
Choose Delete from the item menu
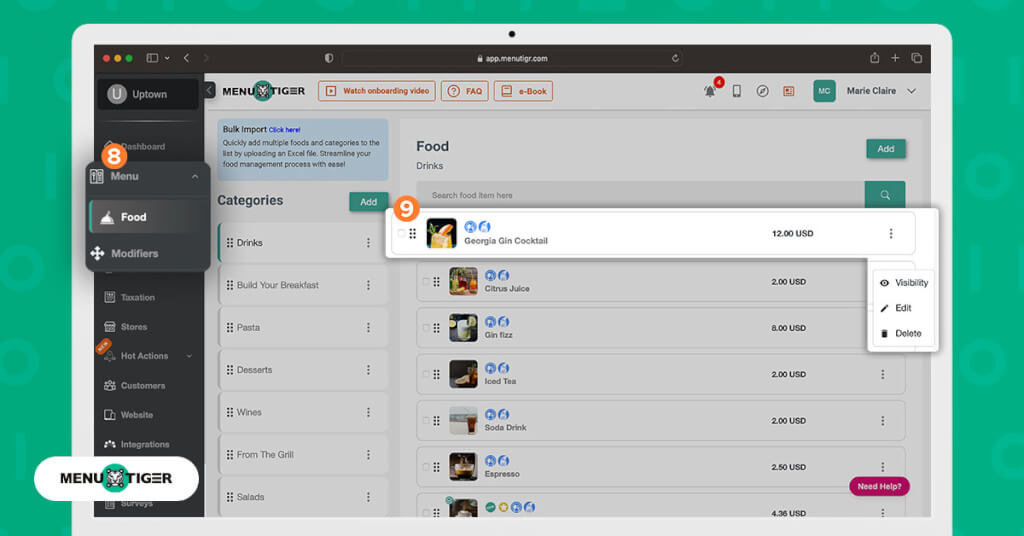pyautogui.click(x=901, y=334)
